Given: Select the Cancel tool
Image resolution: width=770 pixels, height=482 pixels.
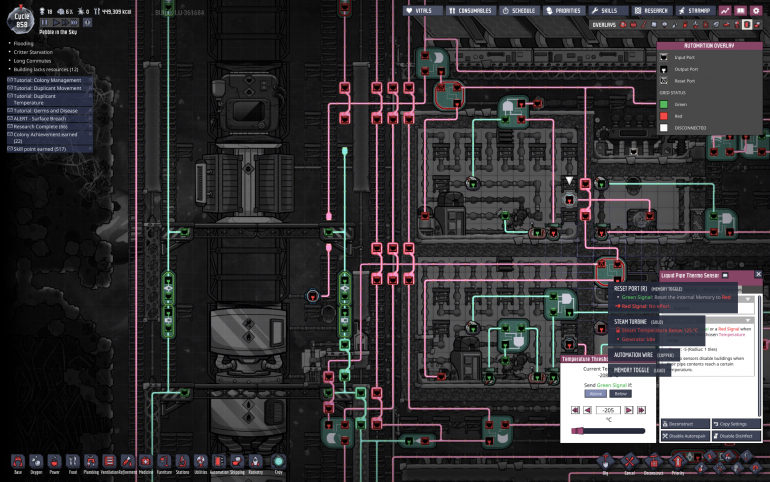Looking at the screenshot, I should point(629,462).
